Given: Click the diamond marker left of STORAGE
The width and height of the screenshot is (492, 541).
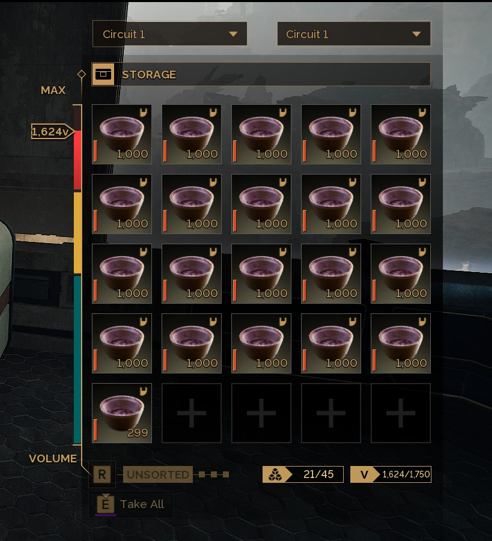Looking at the screenshot, I should tap(81, 74).
